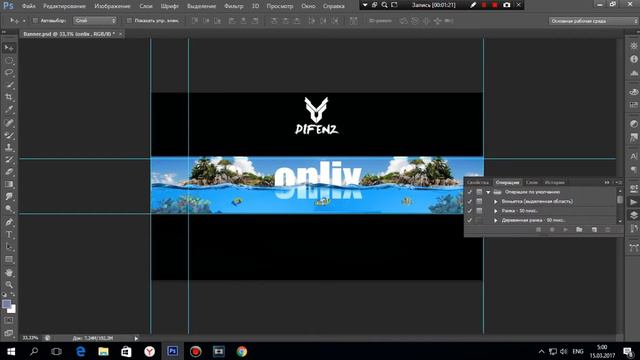Select the Clone Stamp tool
The image size is (640, 360).
[x=9, y=147]
